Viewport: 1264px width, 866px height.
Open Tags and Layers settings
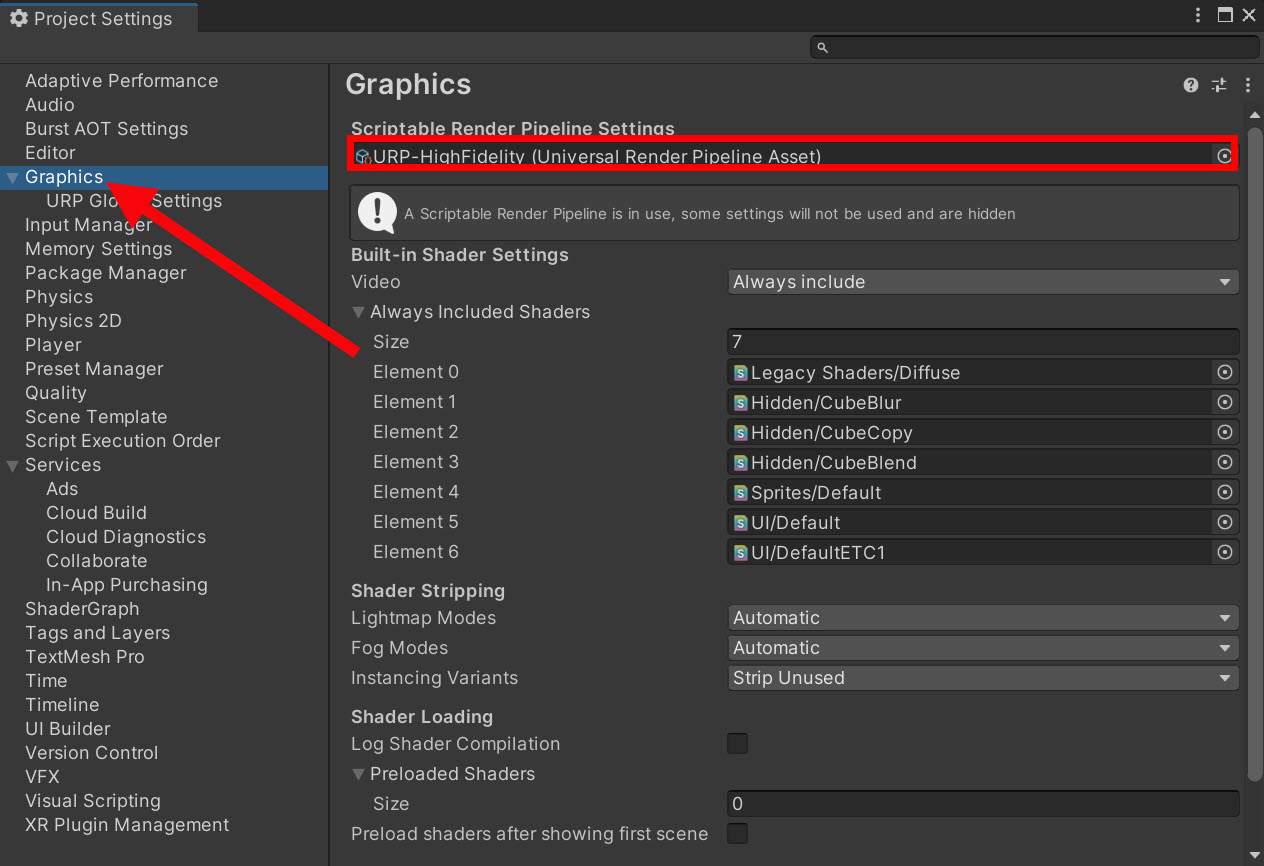pos(97,633)
